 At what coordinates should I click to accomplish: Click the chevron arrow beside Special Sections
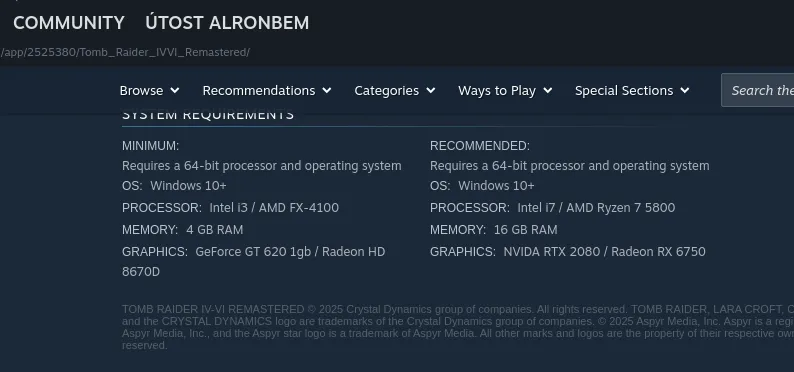tap(685, 91)
